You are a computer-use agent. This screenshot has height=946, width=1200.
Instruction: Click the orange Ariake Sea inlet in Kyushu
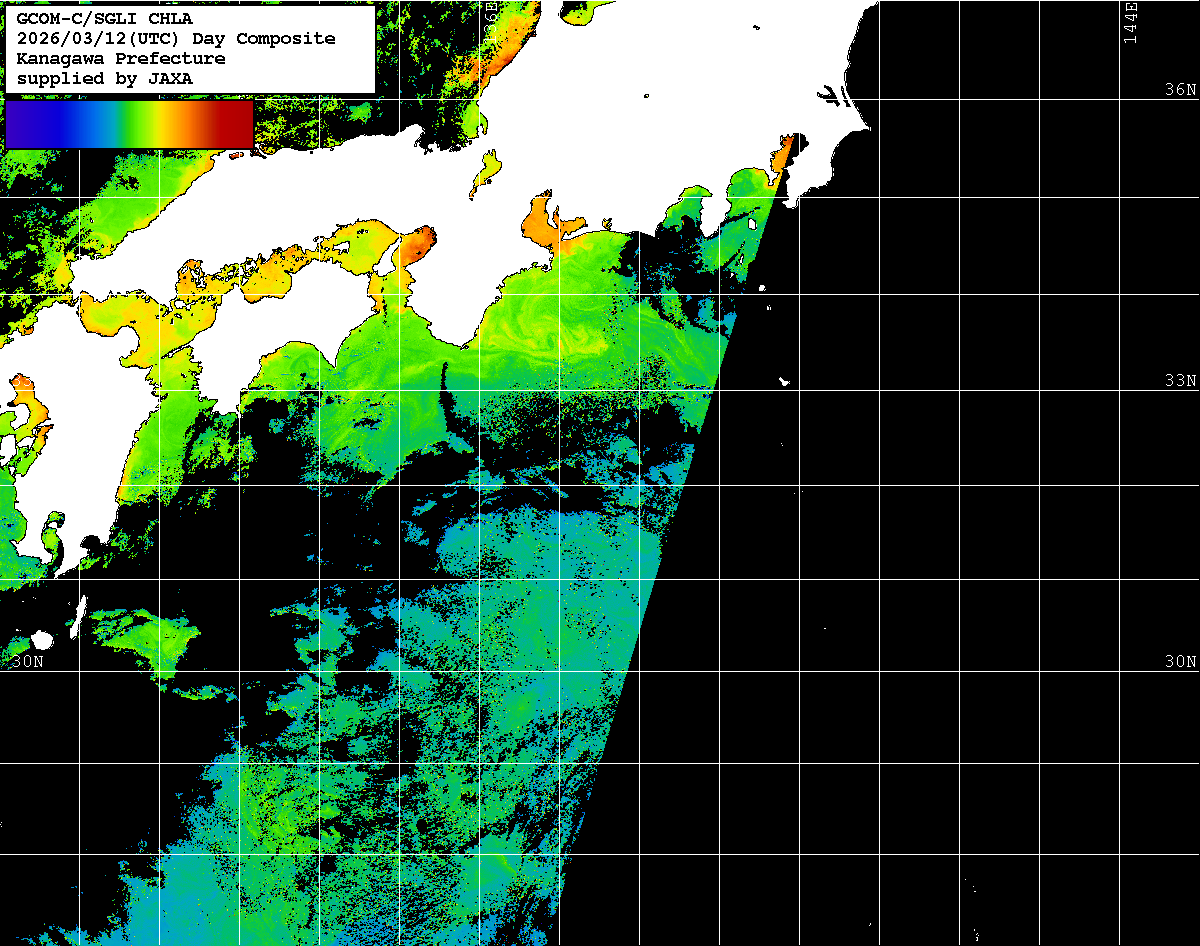tap(30, 413)
